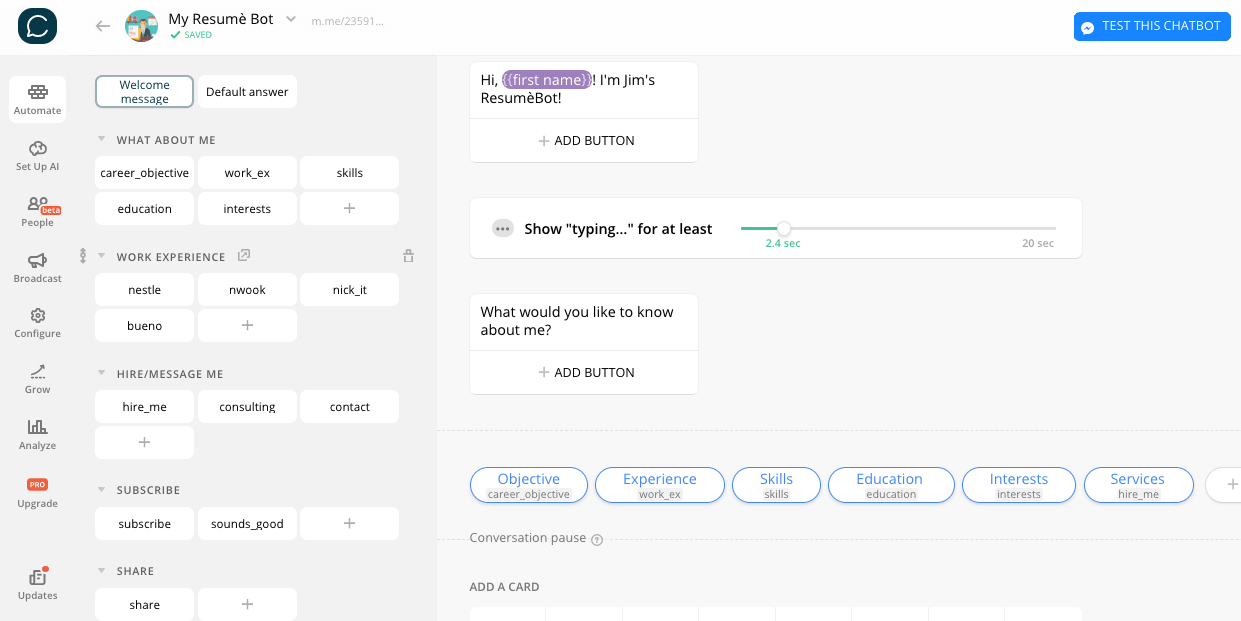The width and height of the screenshot is (1241, 621).
Task: Click the WORK EXPERIENCE group reorder handle
Action: (x=83, y=256)
